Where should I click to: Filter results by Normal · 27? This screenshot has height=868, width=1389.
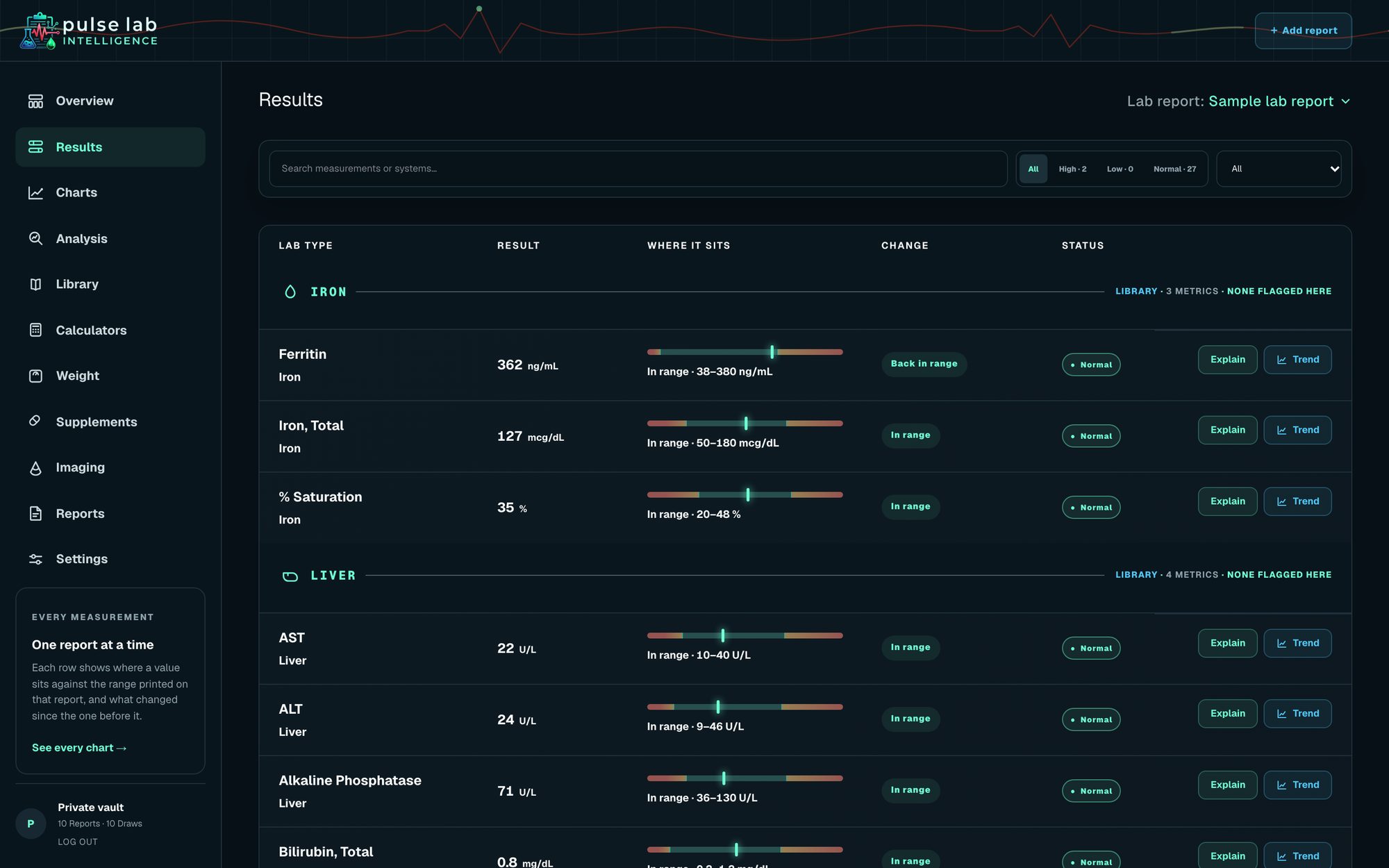click(x=1174, y=169)
